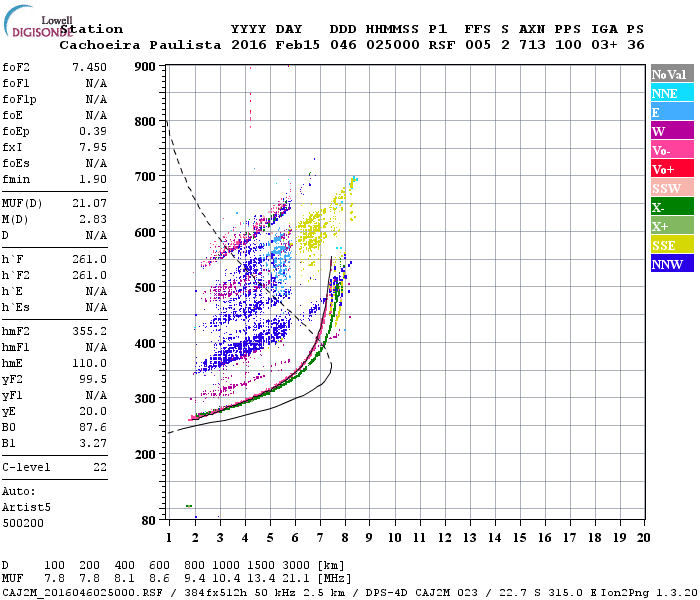The image size is (700, 600).
Task: Click the 20 MHz x-axis label
Action: click(643, 538)
